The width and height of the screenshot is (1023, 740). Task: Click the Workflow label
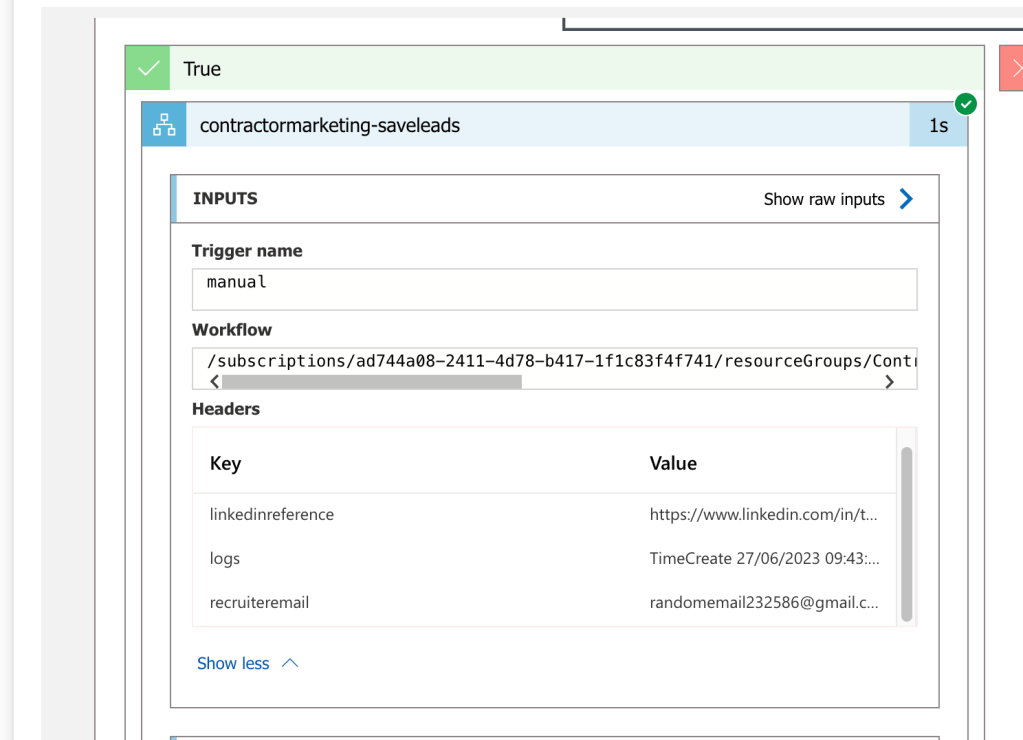click(x=232, y=330)
